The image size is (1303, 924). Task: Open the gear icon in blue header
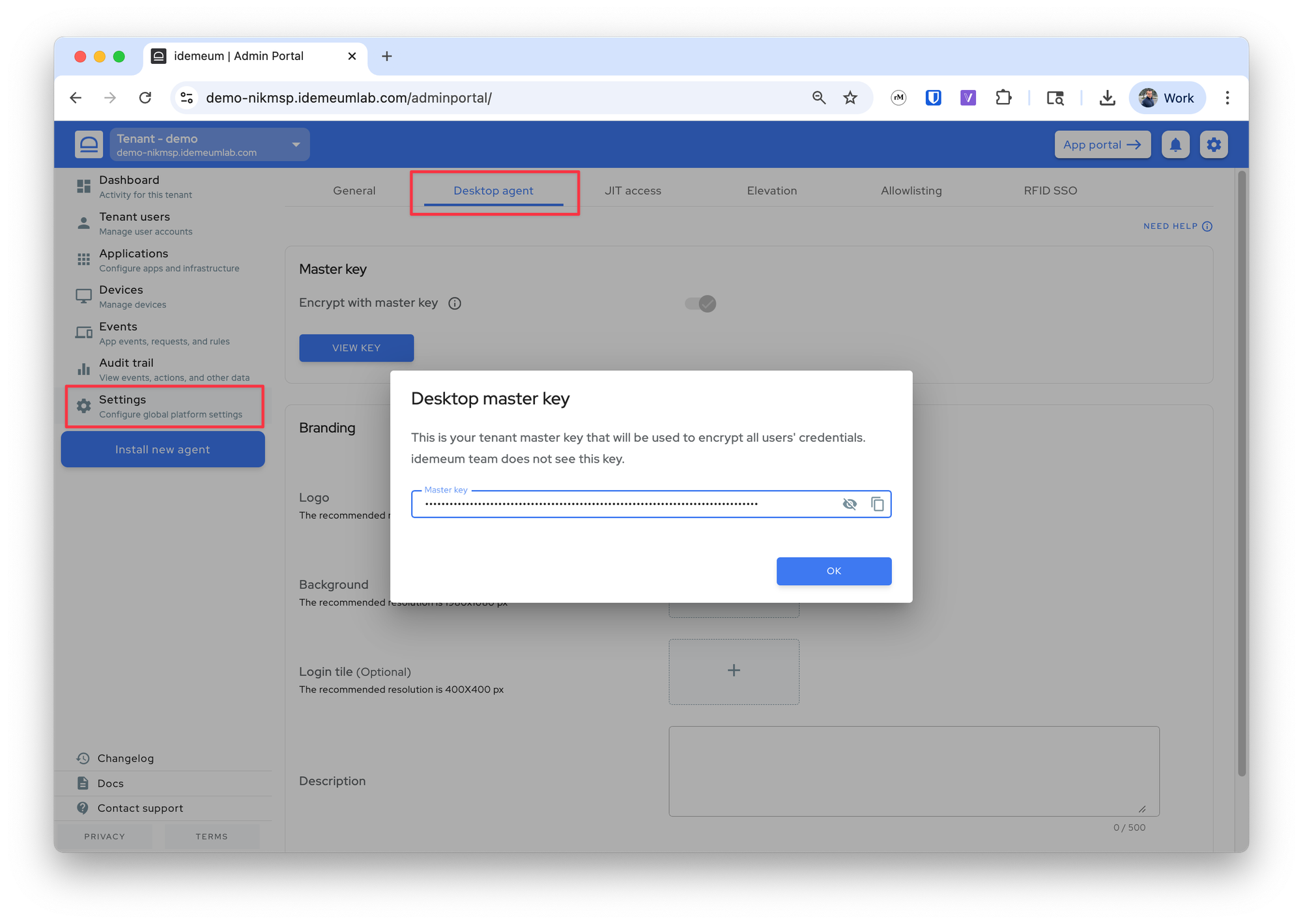click(x=1214, y=145)
